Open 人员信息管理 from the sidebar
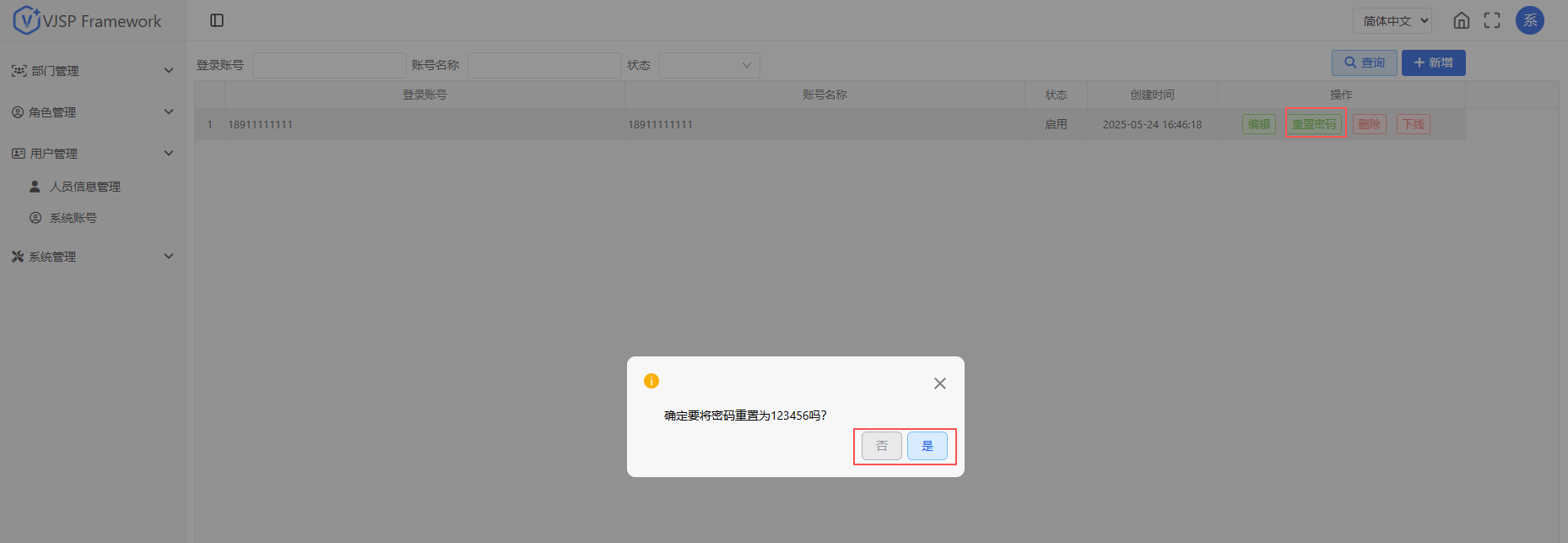The image size is (1568, 543). click(84, 187)
